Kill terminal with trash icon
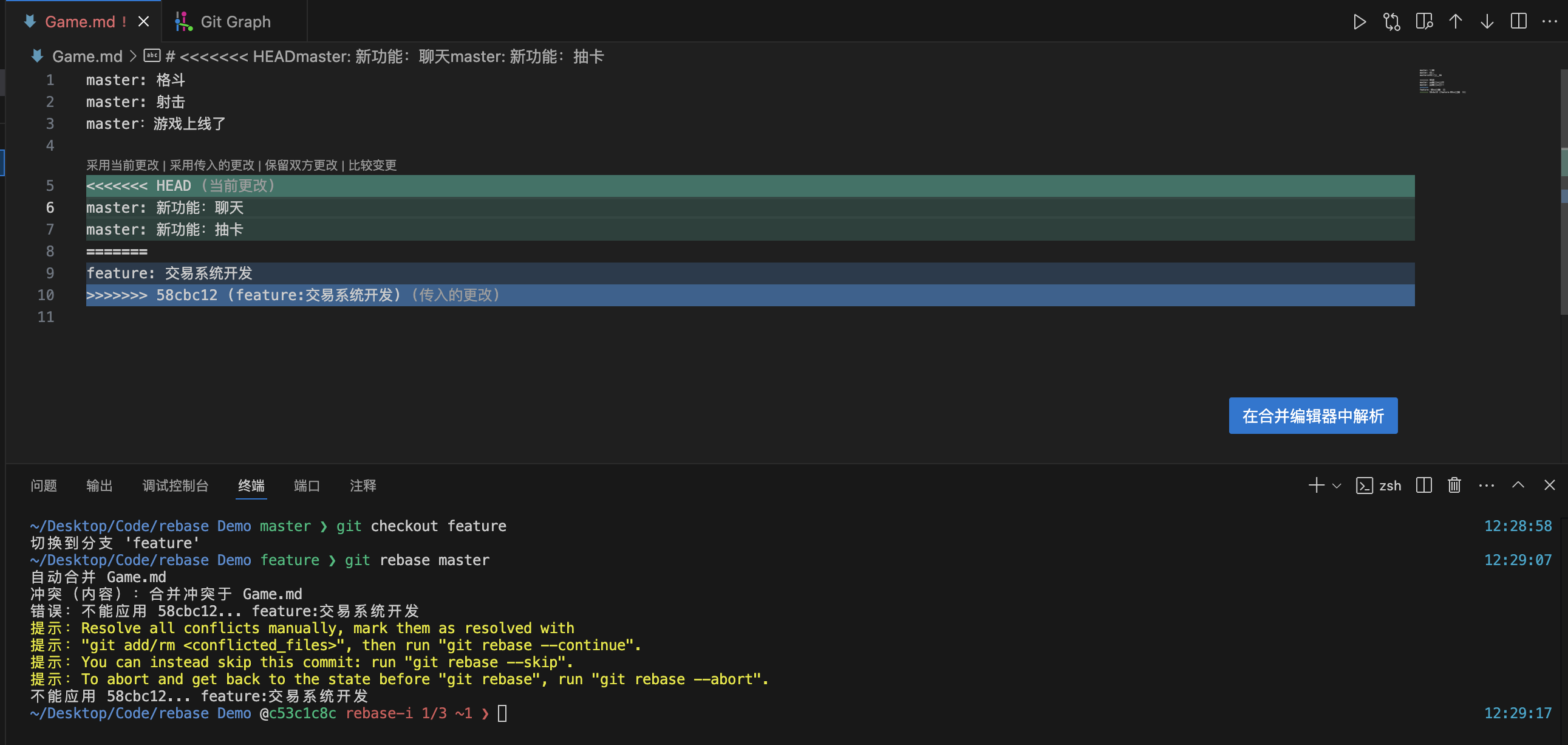 (x=1454, y=486)
